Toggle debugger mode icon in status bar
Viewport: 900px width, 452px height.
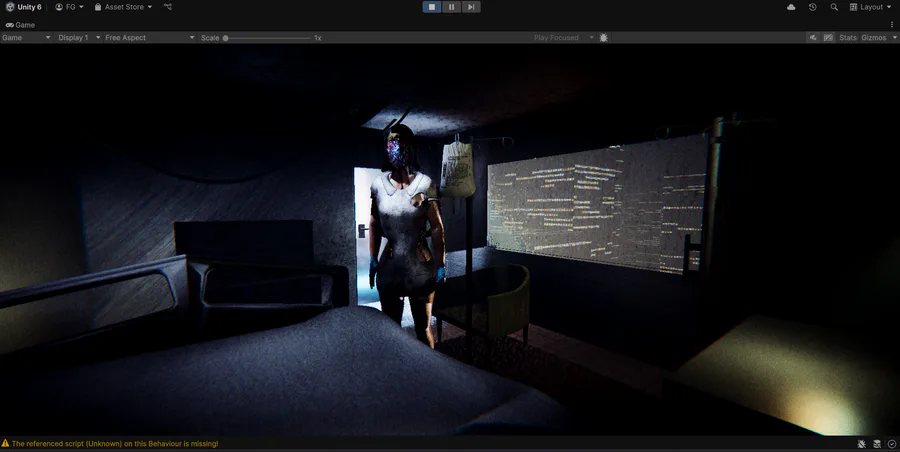pos(862,444)
